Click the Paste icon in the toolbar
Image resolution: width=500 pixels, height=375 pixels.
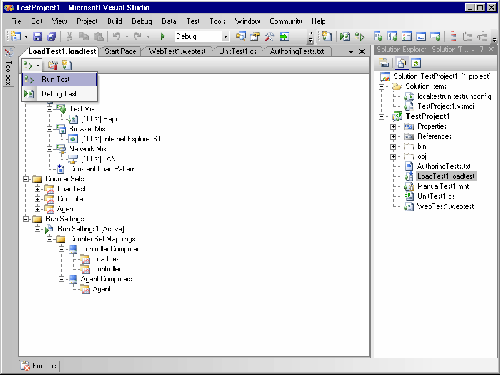click(x=99, y=36)
